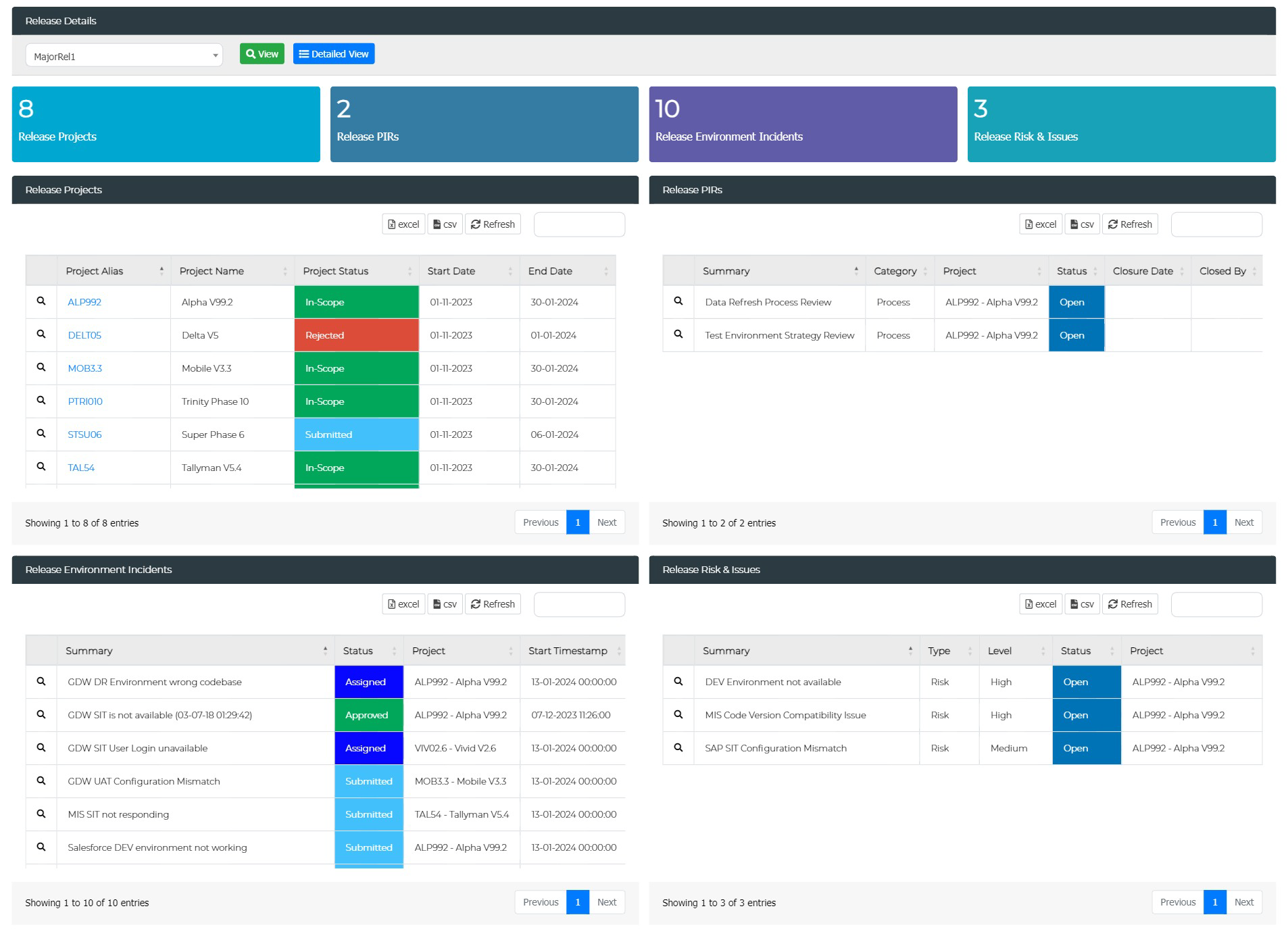
Task: Inspect GDW SIT is not available incident icon
Action: coord(41,714)
